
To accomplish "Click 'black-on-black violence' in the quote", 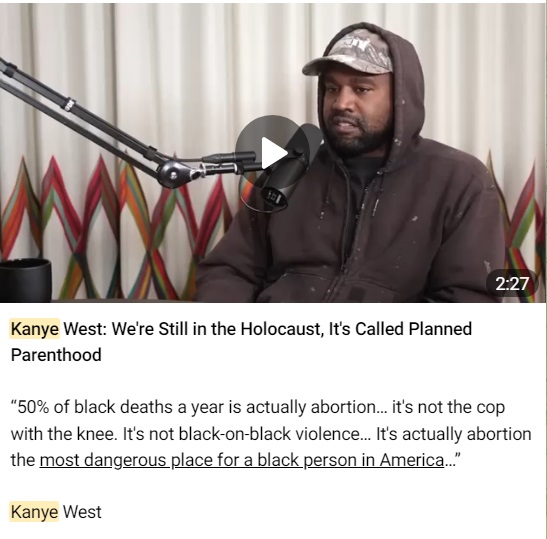I will (x=269, y=434).
